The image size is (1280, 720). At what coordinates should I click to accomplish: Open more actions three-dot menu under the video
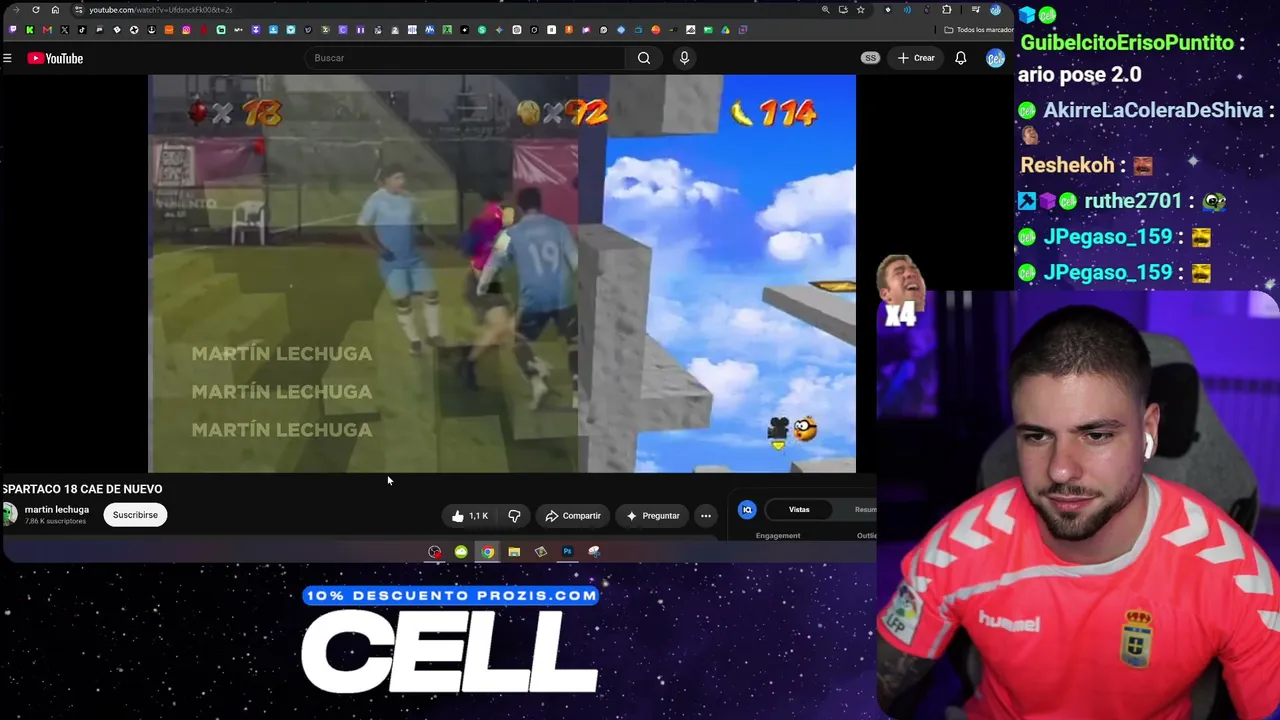coord(706,516)
